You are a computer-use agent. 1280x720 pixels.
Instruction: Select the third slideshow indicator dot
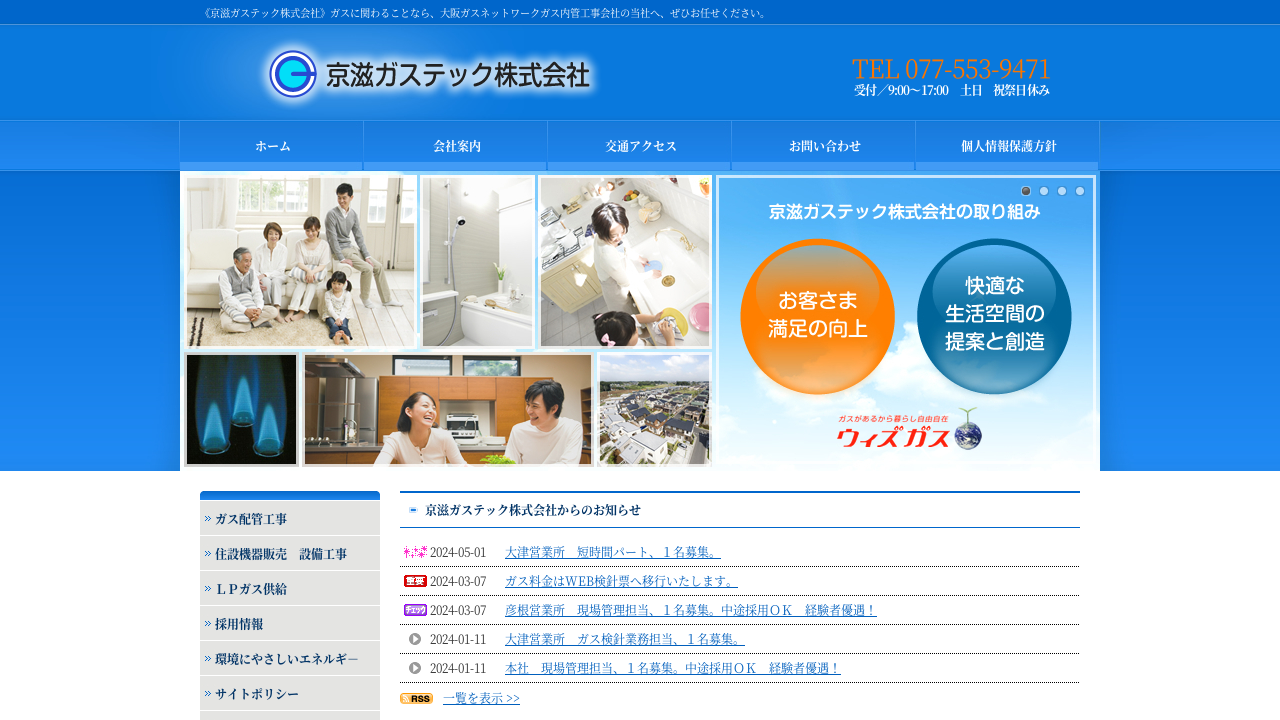tap(1062, 191)
